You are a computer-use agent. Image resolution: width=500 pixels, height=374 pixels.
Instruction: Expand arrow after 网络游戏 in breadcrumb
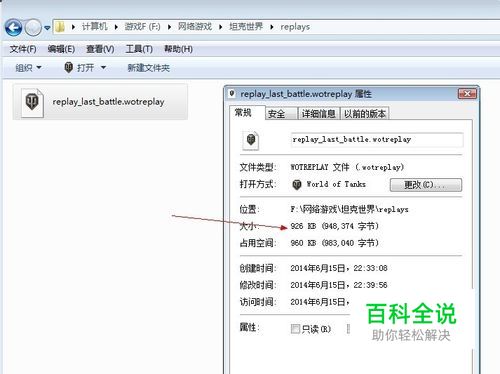[221, 27]
